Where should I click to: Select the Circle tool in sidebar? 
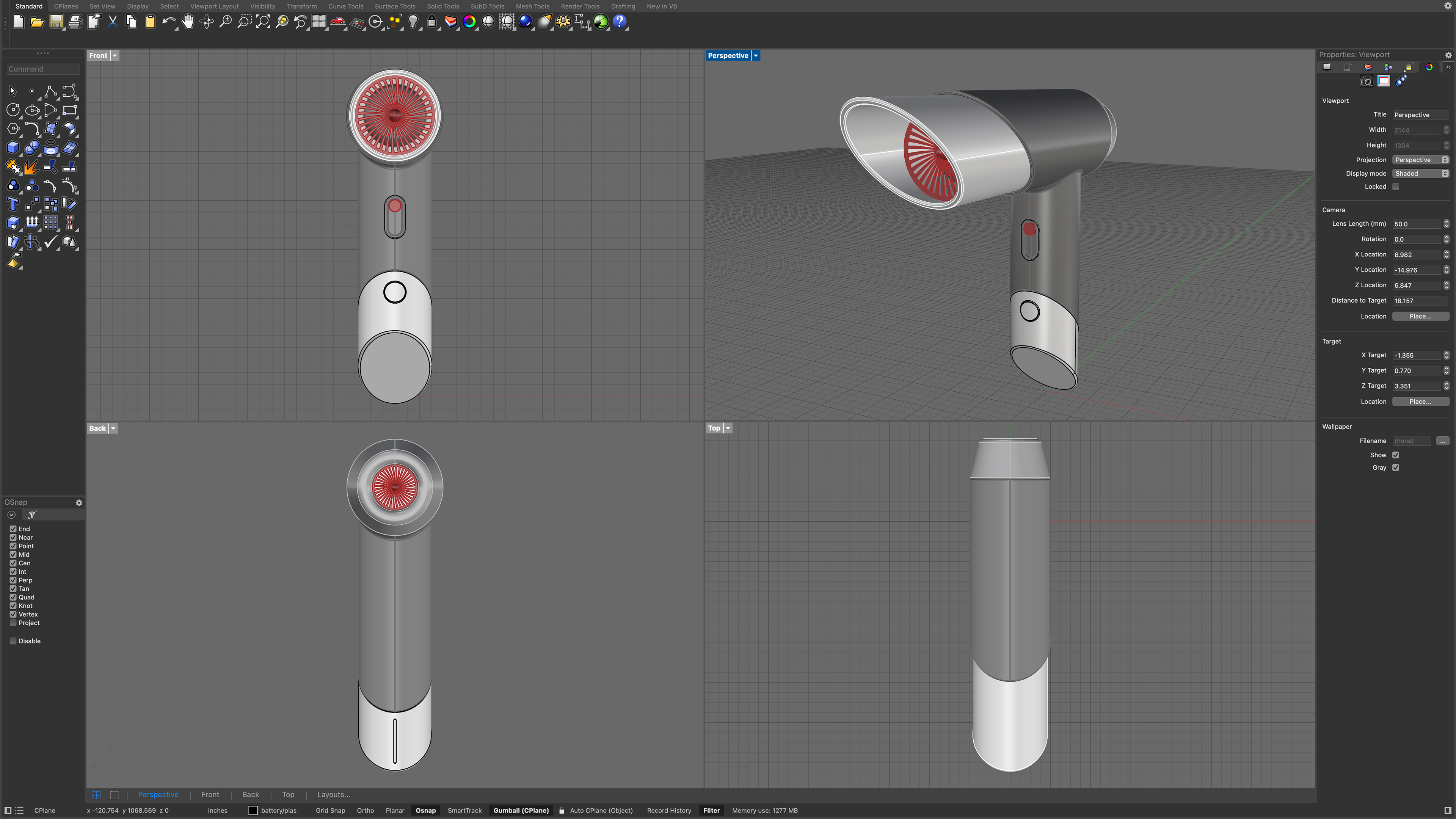point(13,110)
